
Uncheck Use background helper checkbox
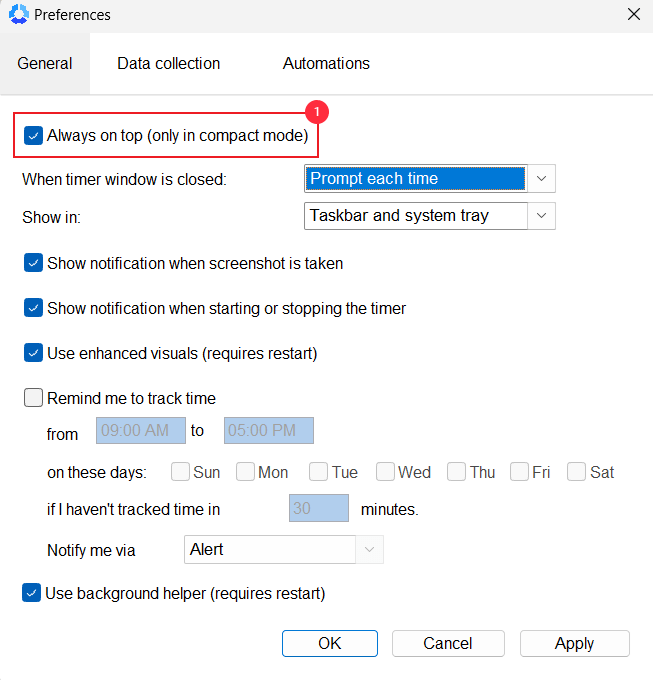[x=31, y=593]
